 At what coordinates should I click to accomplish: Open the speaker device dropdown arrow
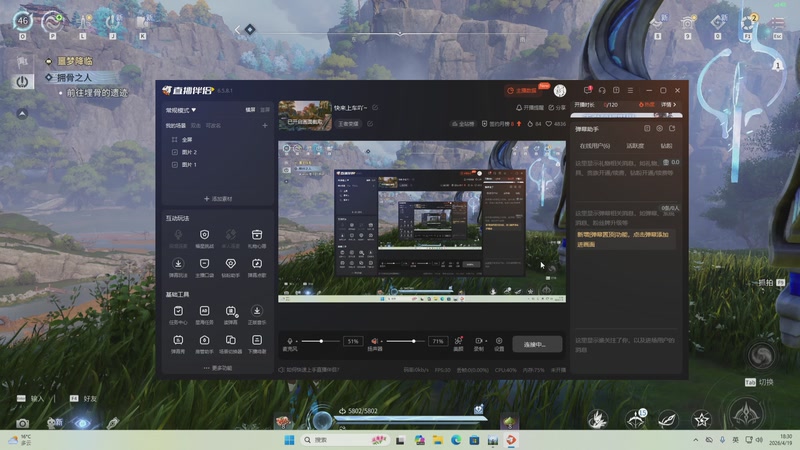click(x=381, y=341)
